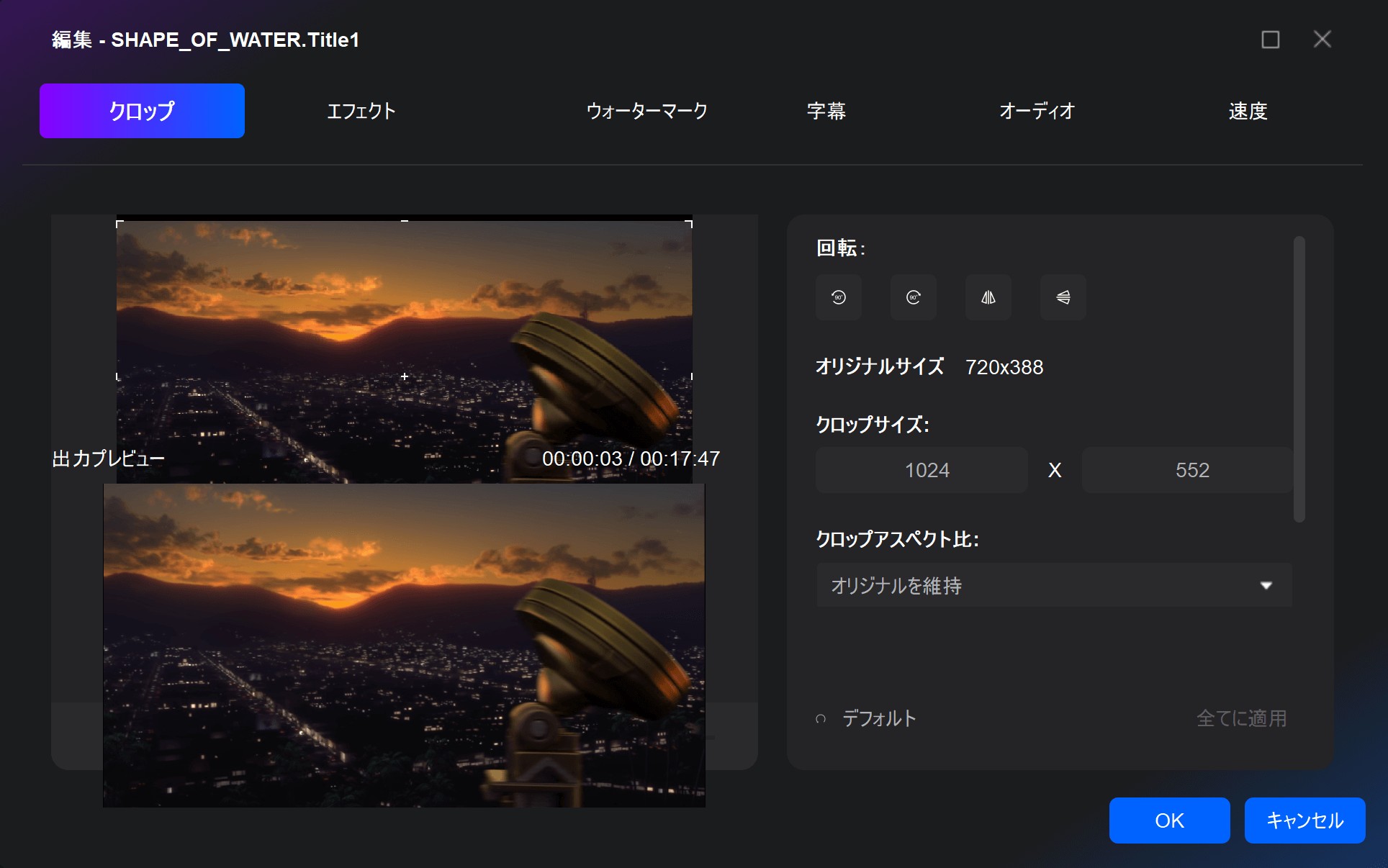This screenshot has height=868, width=1388.
Task: Open the ウォーターマーク tab
Action: click(647, 111)
